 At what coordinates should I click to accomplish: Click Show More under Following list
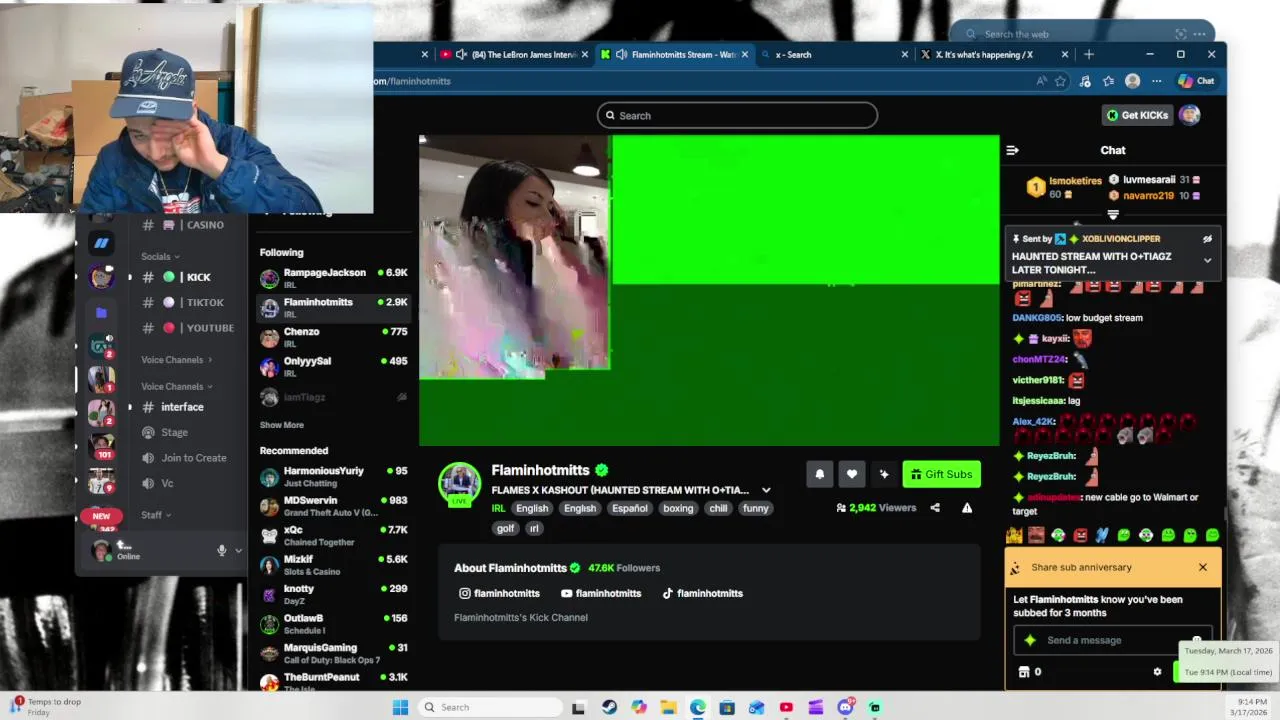[282, 425]
